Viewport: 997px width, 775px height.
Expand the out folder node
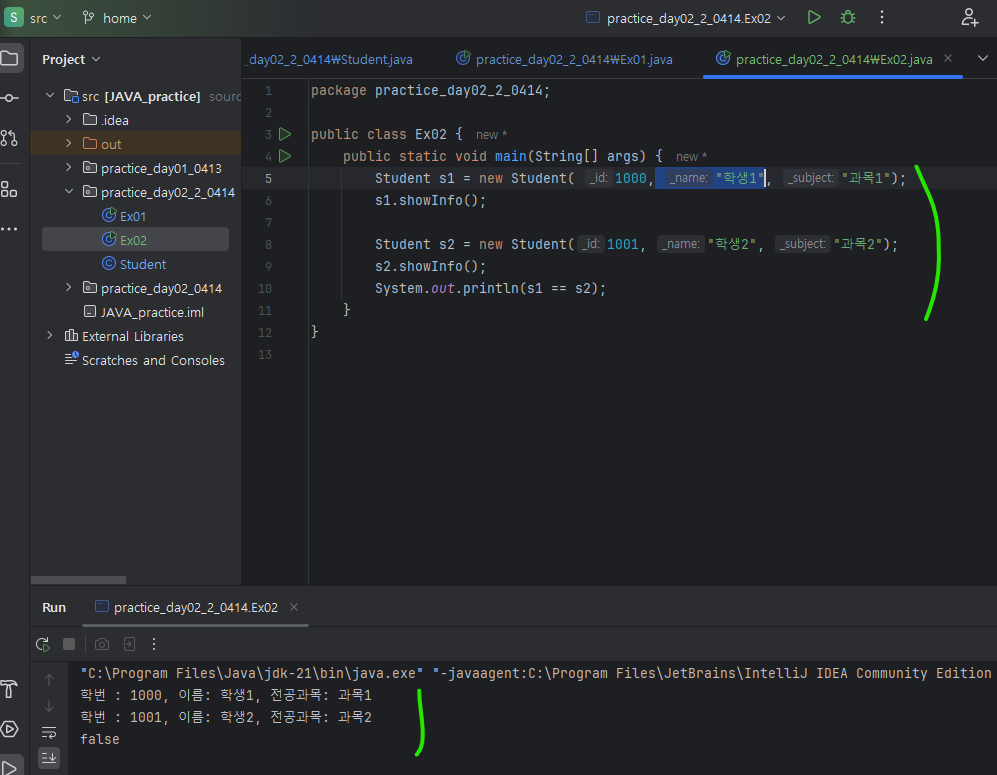69,143
